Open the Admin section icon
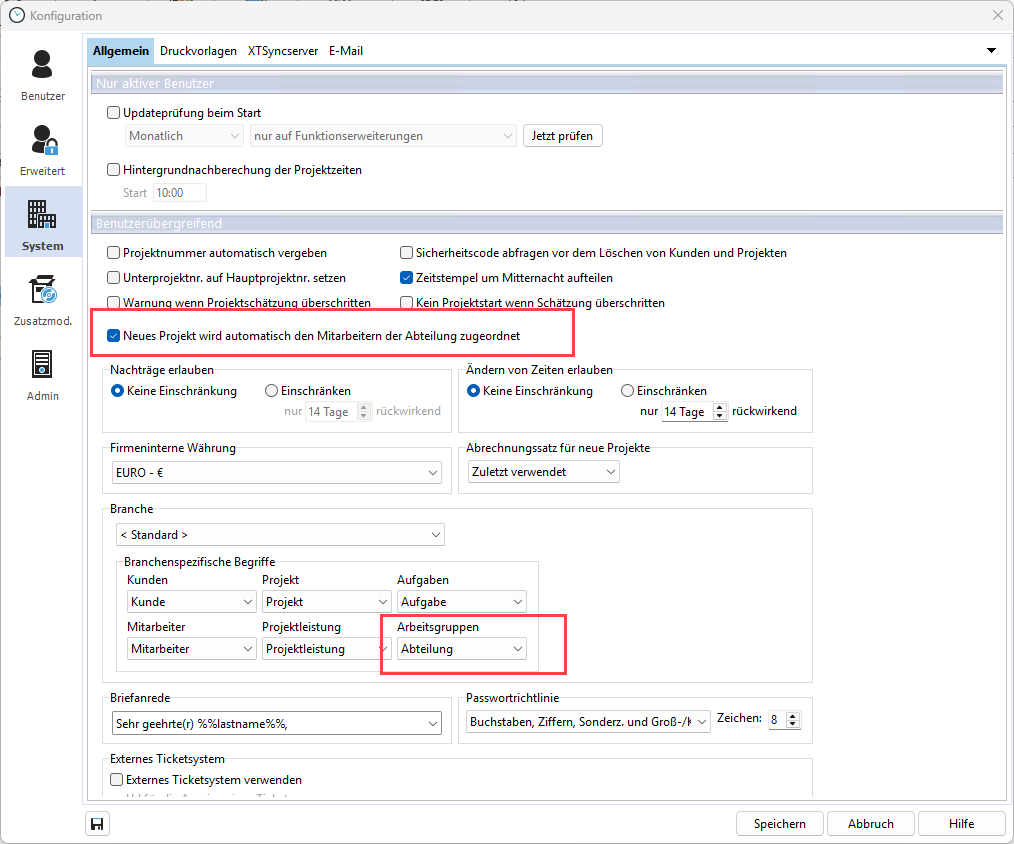The image size is (1014, 844). pyautogui.click(x=42, y=365)
